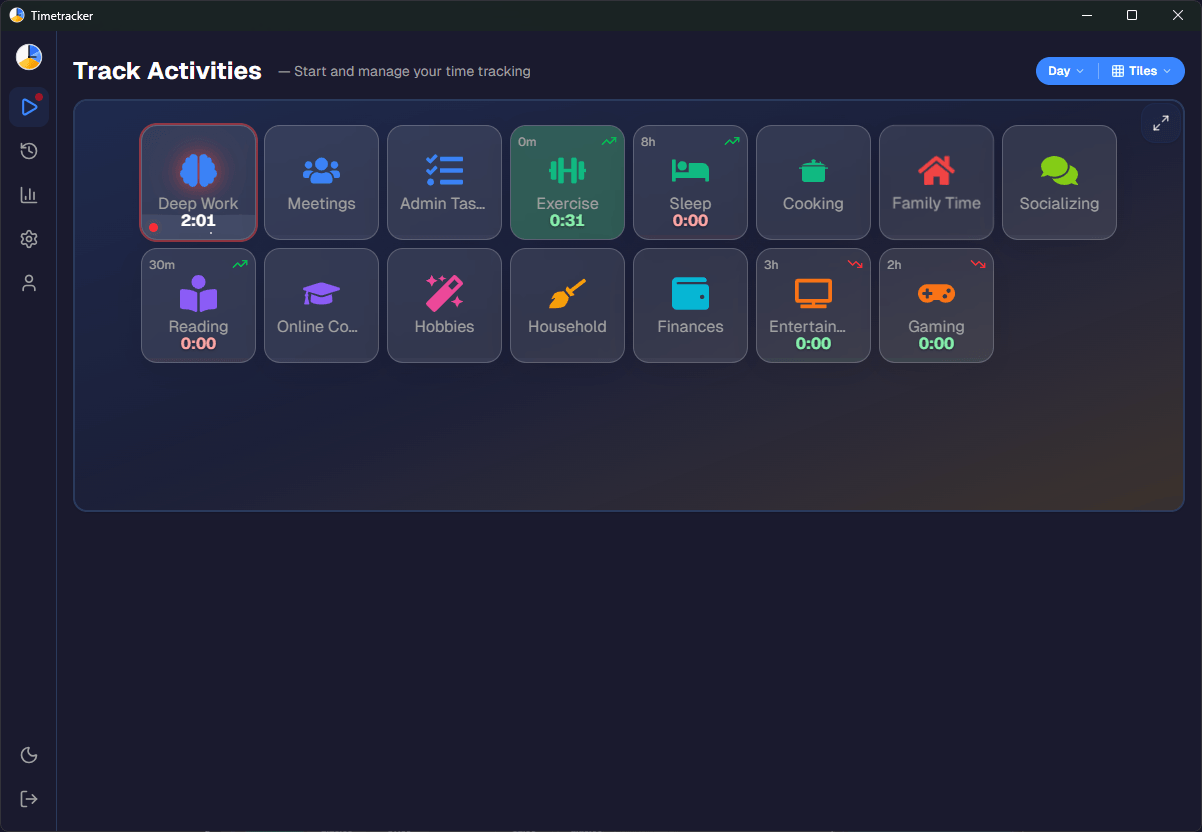Open the Day period dropdown
Screen dimensions: 1202x832
(1064, 71)
